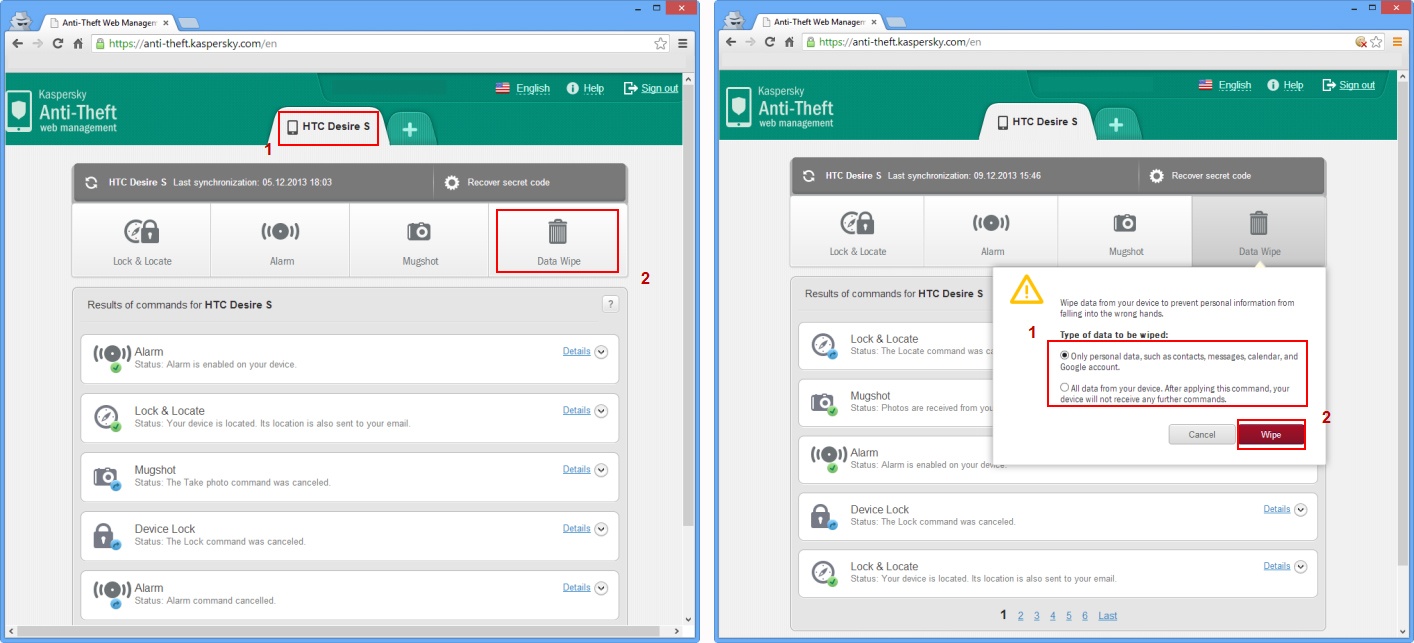Click the orange extension icon in the right window's address bar
Viewport: 1414px width, 643px height.
pyautogui.click(x=1361, y=42)
